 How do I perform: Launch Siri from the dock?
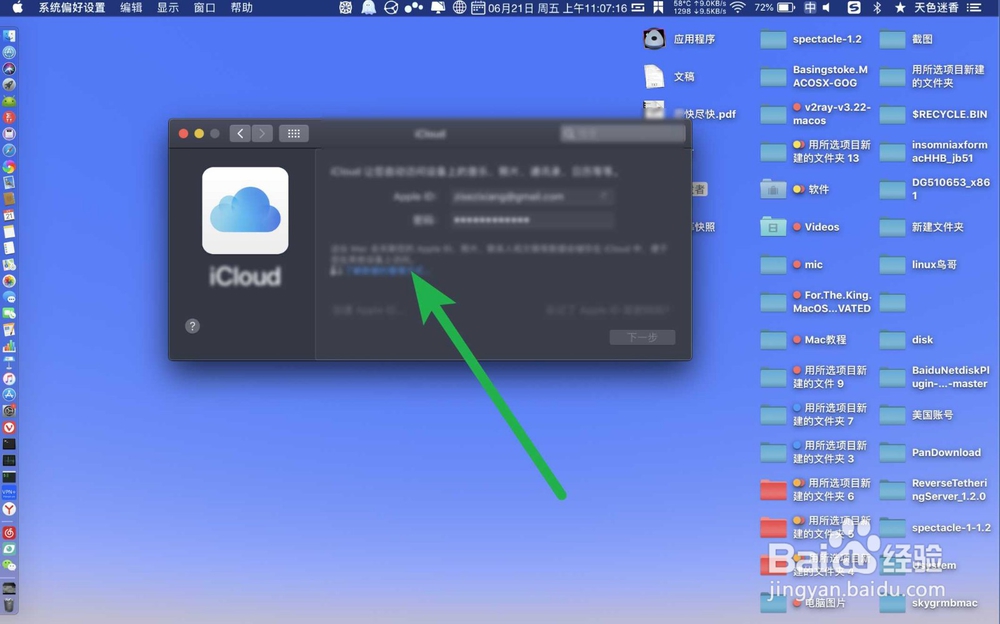[x=9, y=68]
